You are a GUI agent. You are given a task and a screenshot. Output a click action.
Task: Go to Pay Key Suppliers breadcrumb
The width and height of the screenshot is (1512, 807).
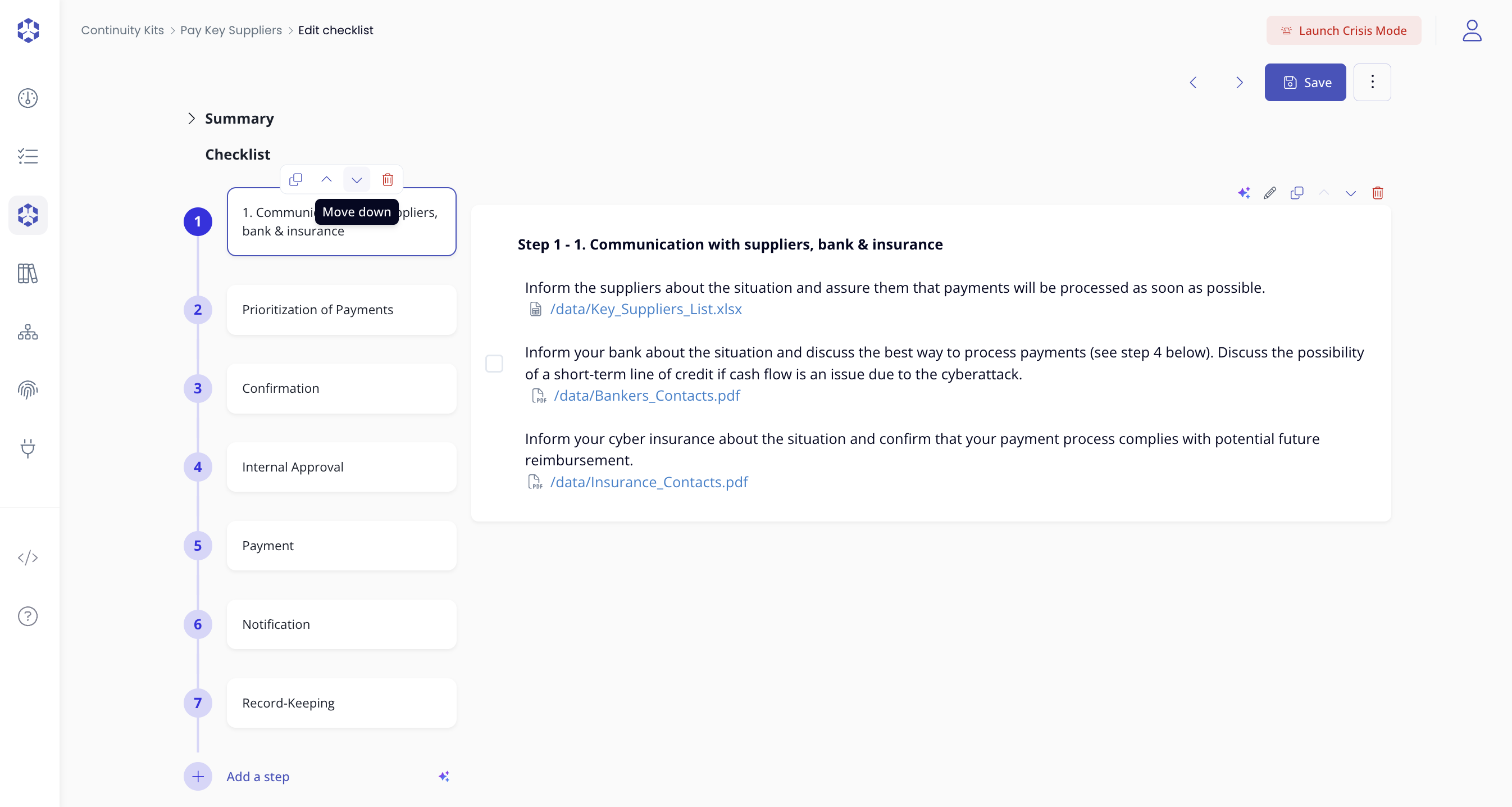tap(231, 30)
